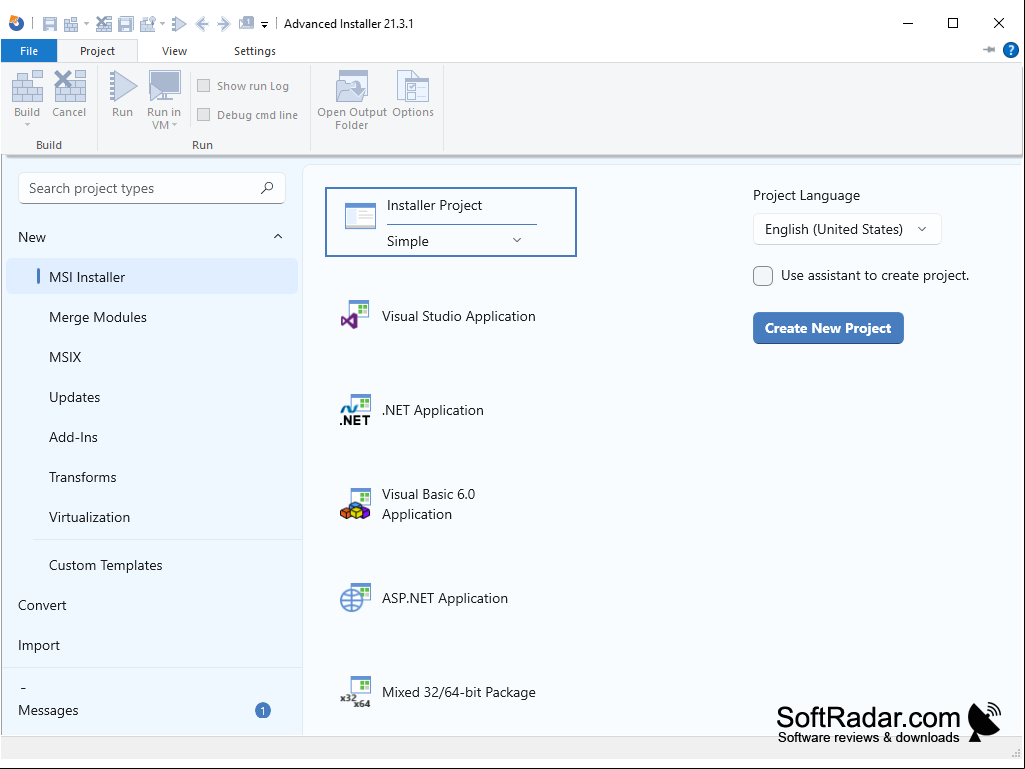This screenshot has height=769, width=1025.
Task: Open the Messages section
Action: (x=48, y=710)
